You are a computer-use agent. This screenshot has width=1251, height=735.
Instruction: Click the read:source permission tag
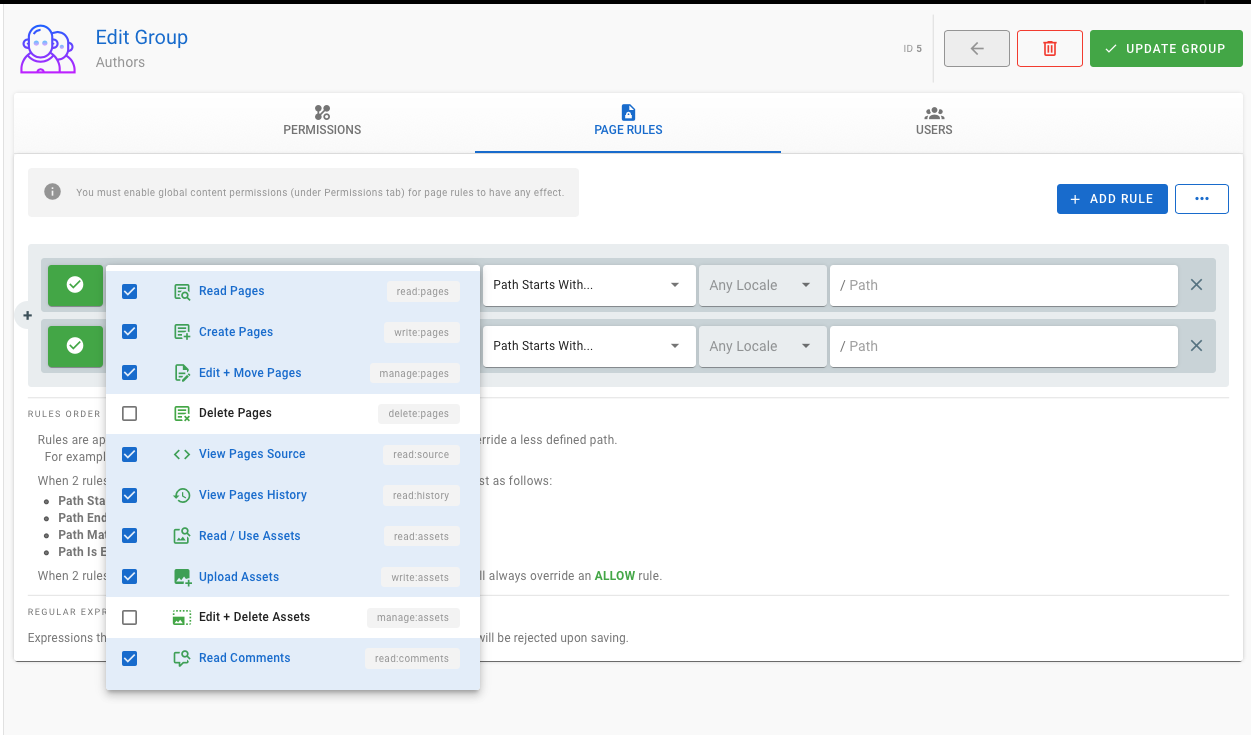click(x=421, y=454)
